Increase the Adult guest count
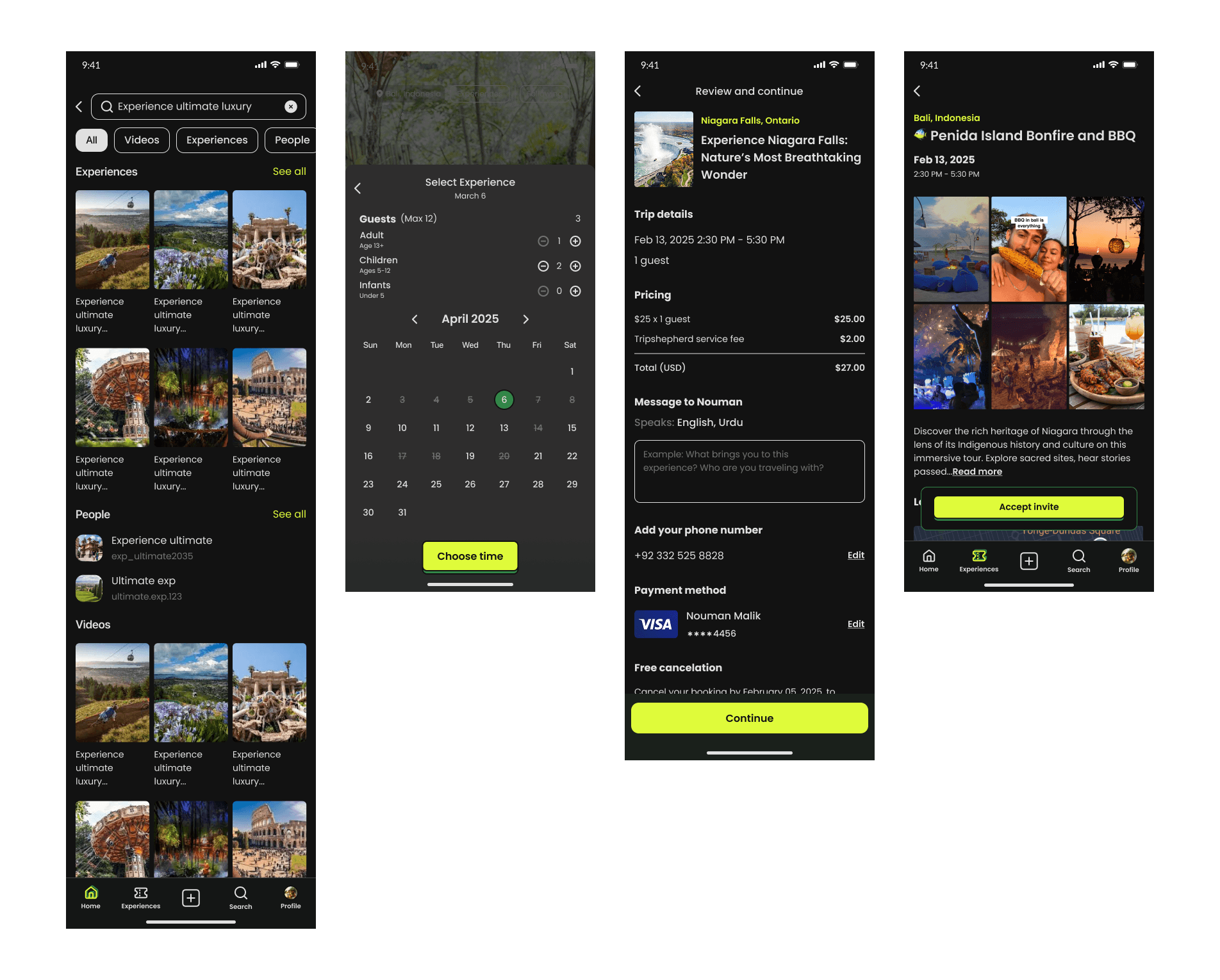This screenshot has width=1220, height=980. click(575, 241)
